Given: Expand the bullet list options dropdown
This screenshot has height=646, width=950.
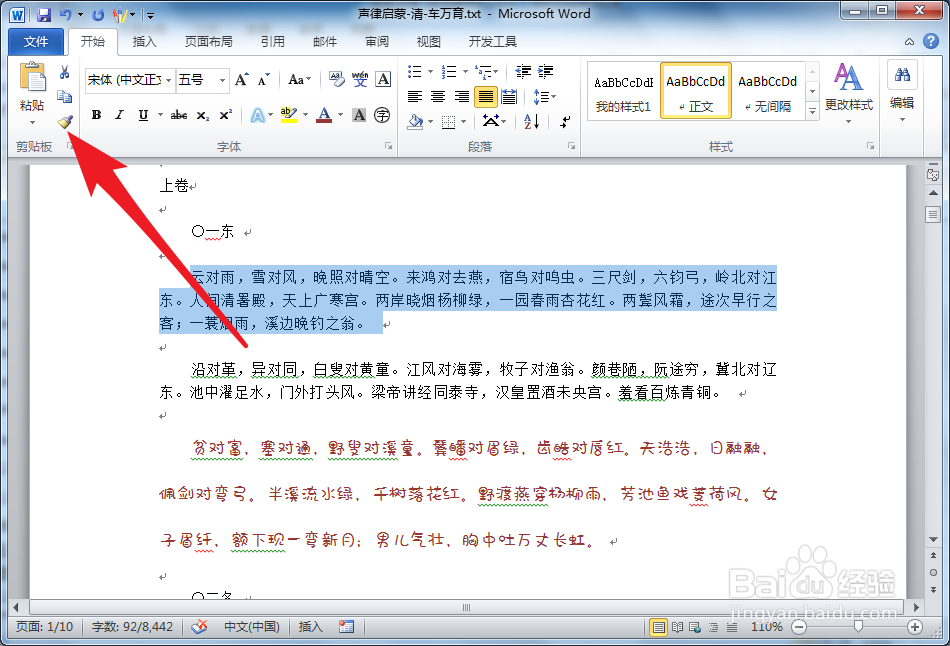Looking at the screenshot, I should pos(430,71).
